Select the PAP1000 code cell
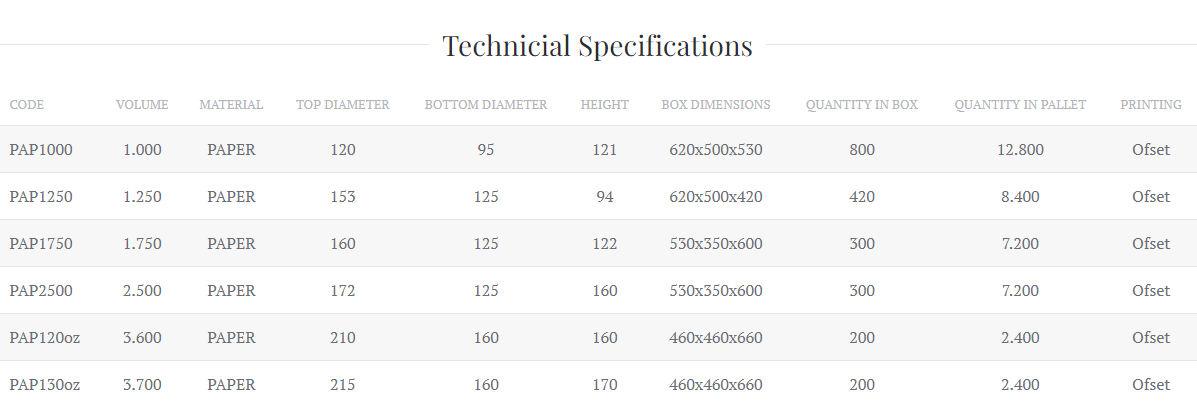This screenshot has height=406, width=1197. coord(41,150)
